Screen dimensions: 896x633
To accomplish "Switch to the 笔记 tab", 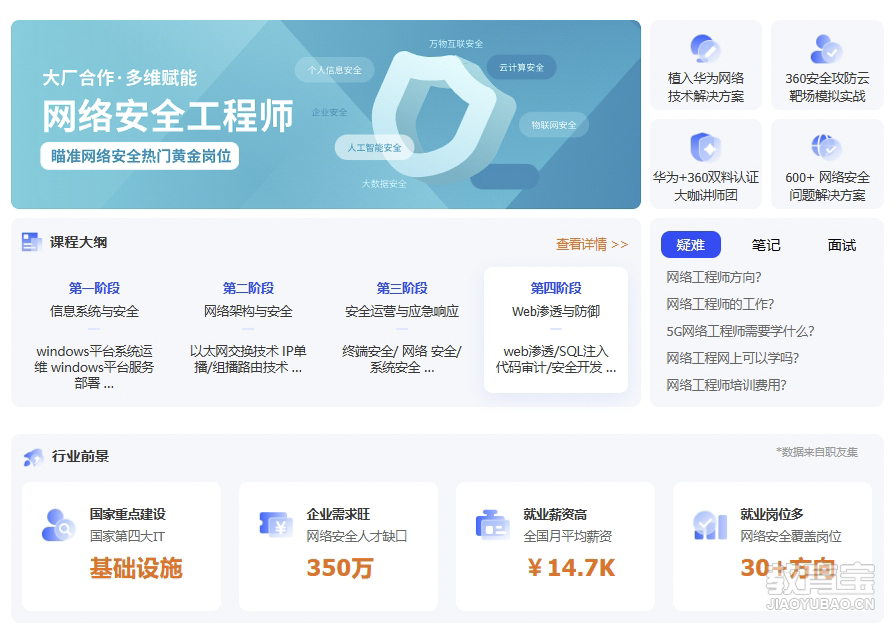I will point(766,245).
